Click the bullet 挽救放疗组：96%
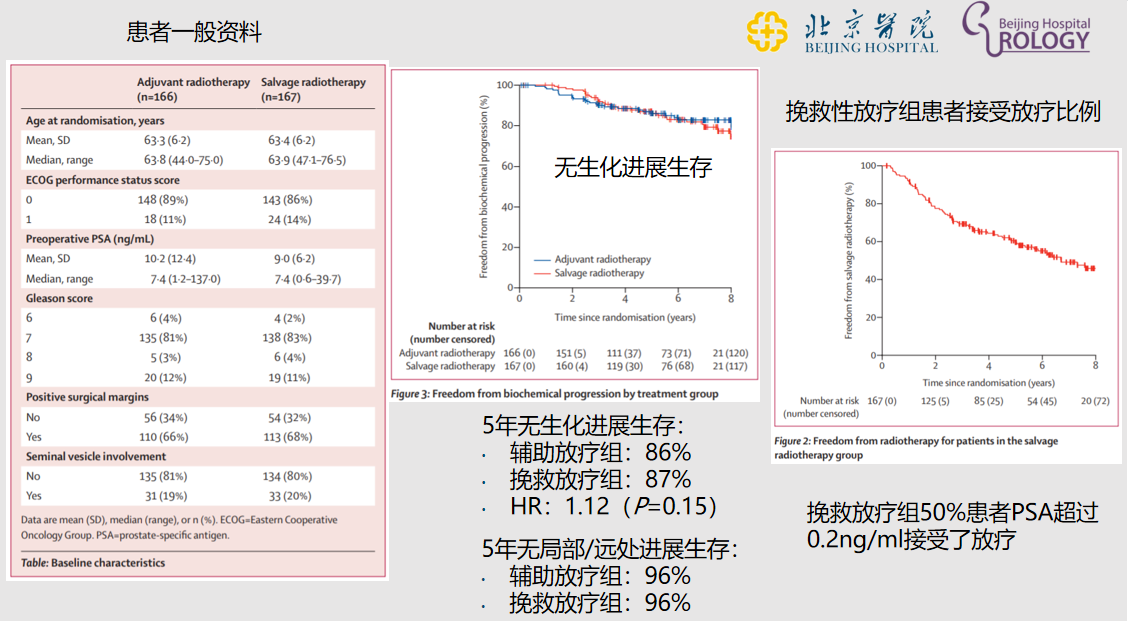The height and width of the screenshot is (621, 1128). [600, 602]
